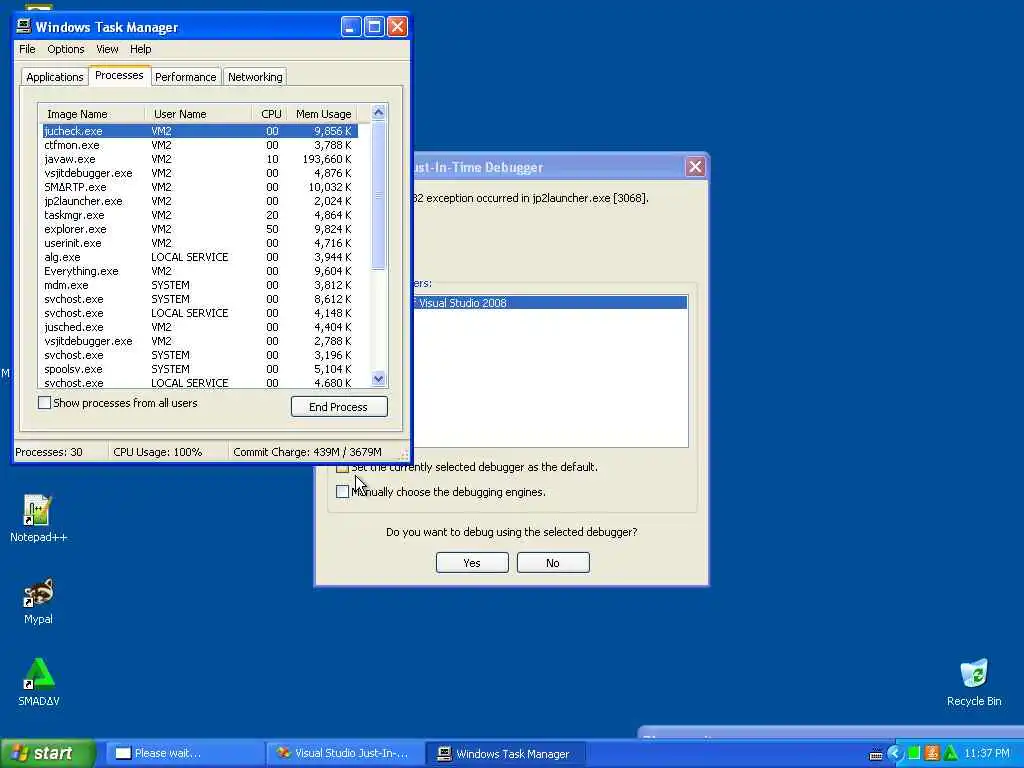The width and height of the screenshot is (1024, 768).
Task: Click the Task Manager title bar icon
Action: pos(24,26)
